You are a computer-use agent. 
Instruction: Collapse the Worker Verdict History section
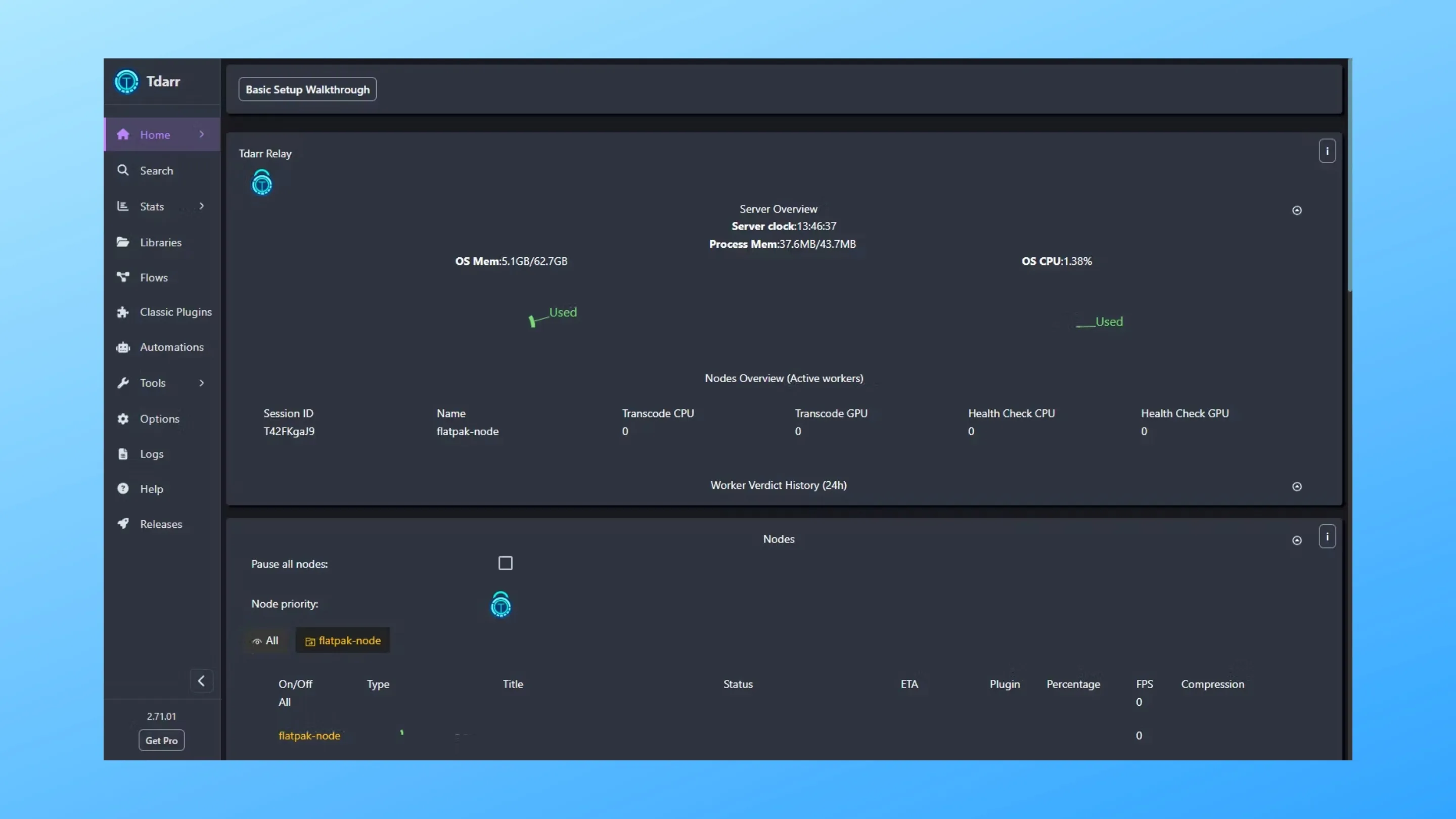pyautogui.click(x=1297, y=487)
